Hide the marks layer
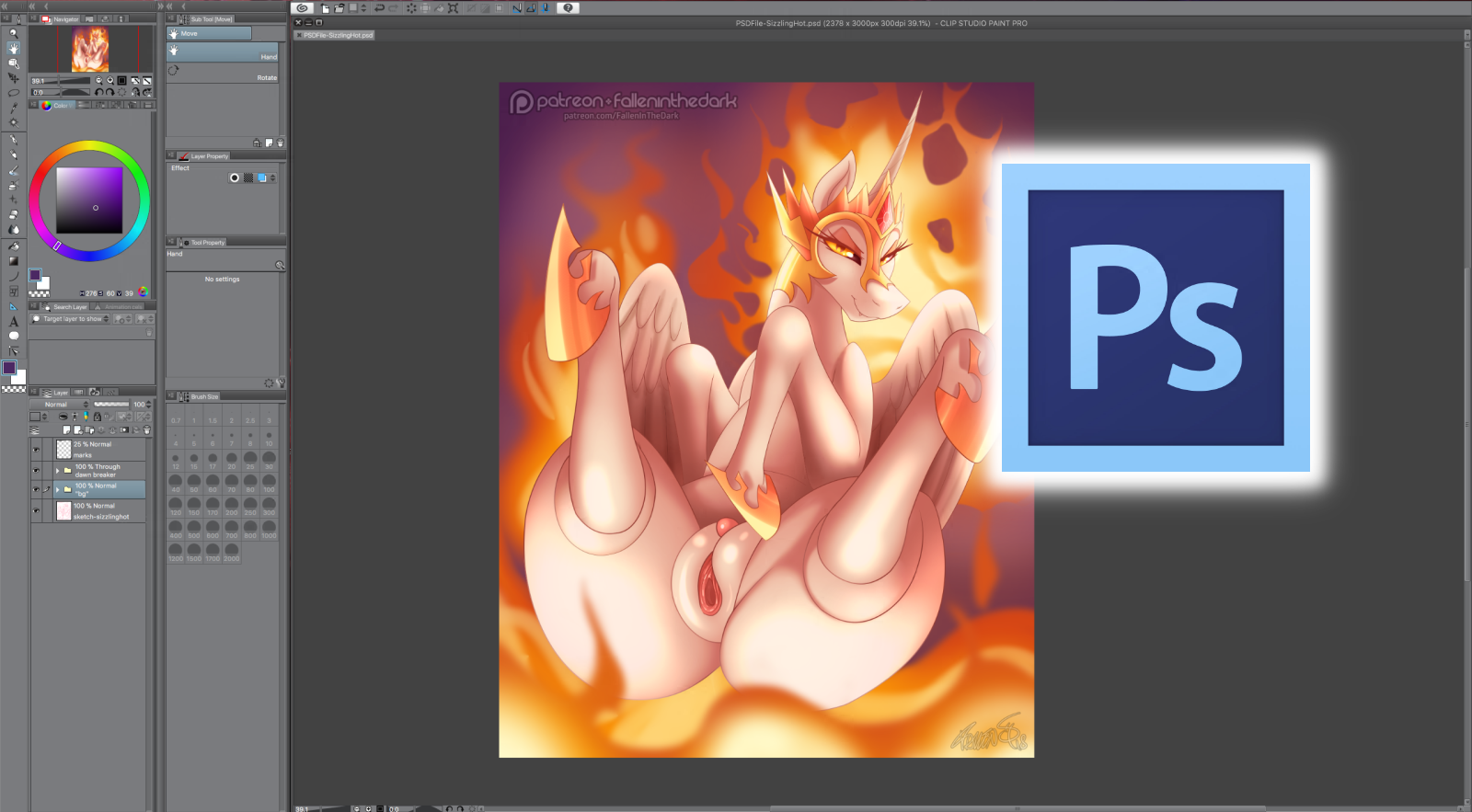The height and width of the screenshot is (812, 1472). point(37,450)
